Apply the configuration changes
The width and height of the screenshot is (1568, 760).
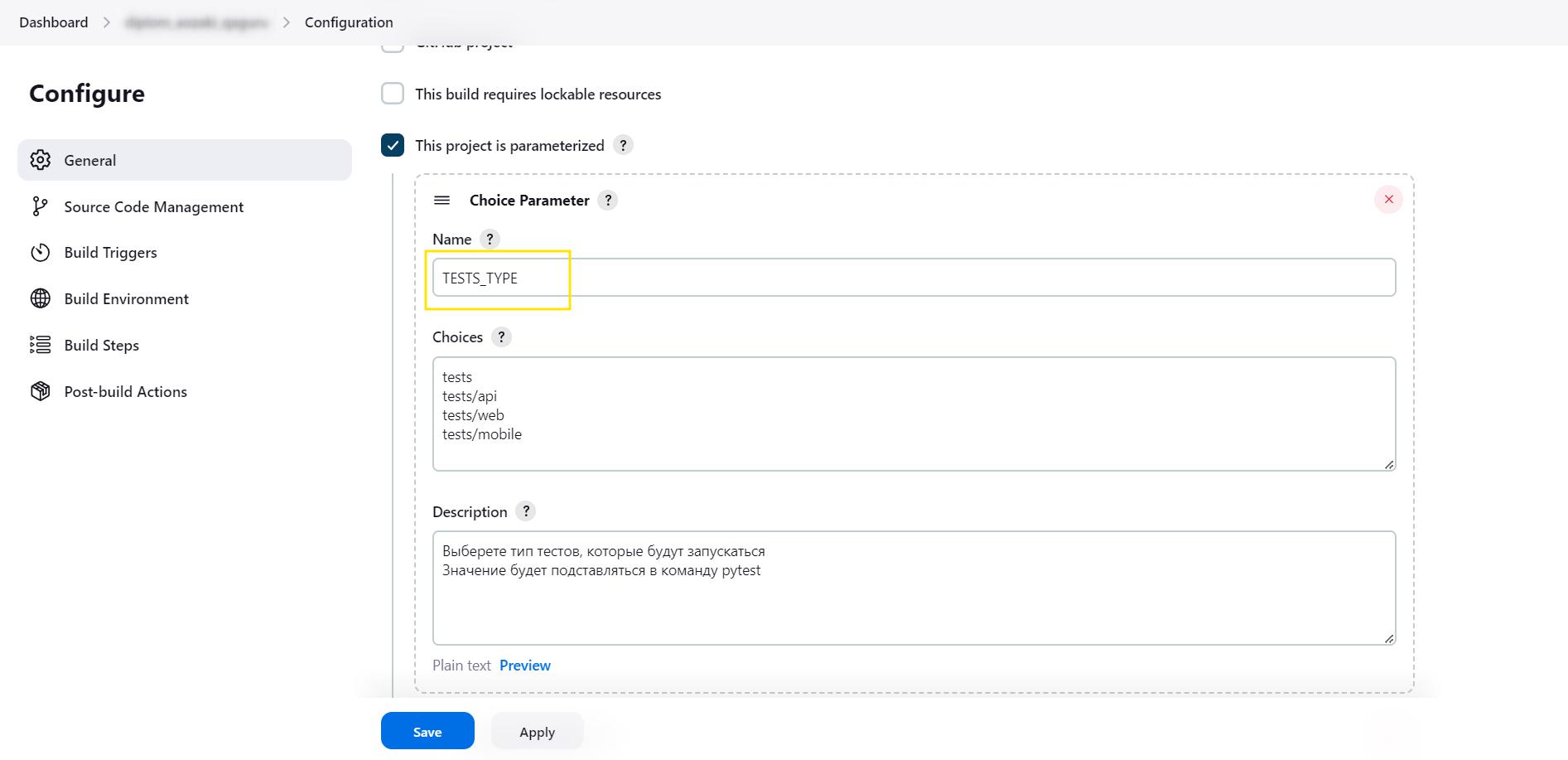tap(538, 731)
